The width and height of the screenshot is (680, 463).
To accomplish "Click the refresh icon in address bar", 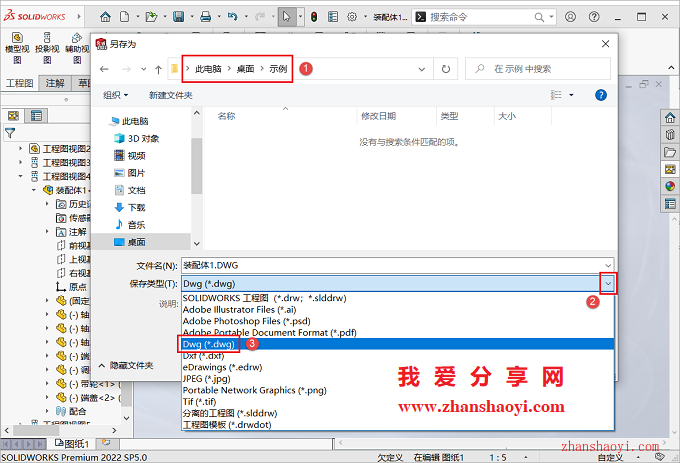I will tap(445, 69).
